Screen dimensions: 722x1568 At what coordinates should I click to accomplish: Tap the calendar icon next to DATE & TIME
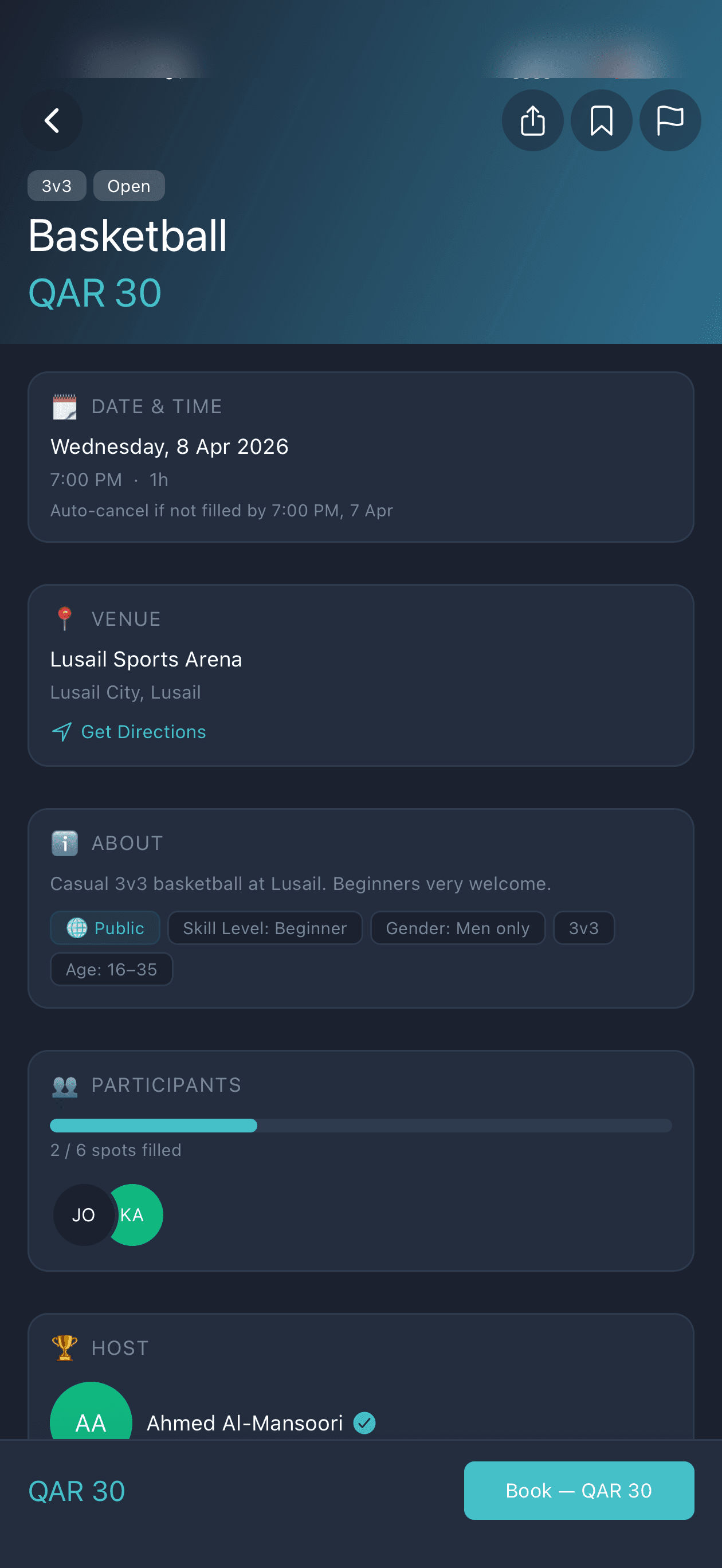tap(64, 406)
